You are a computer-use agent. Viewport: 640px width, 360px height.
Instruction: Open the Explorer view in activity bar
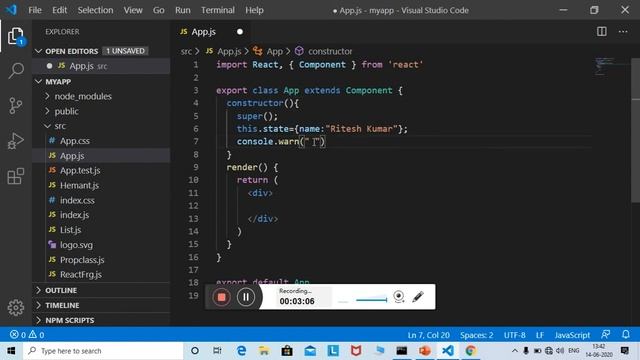pyautogui.click(x=16, y=36)
